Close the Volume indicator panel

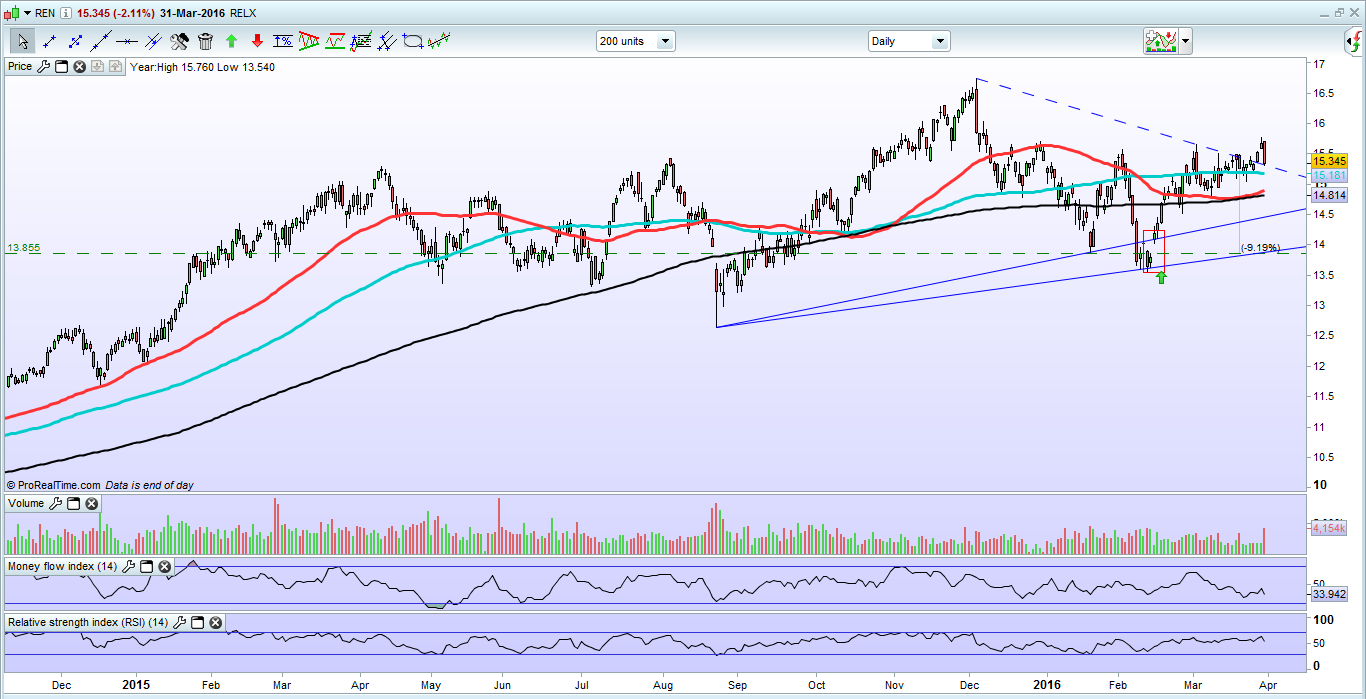pos(91,504)
